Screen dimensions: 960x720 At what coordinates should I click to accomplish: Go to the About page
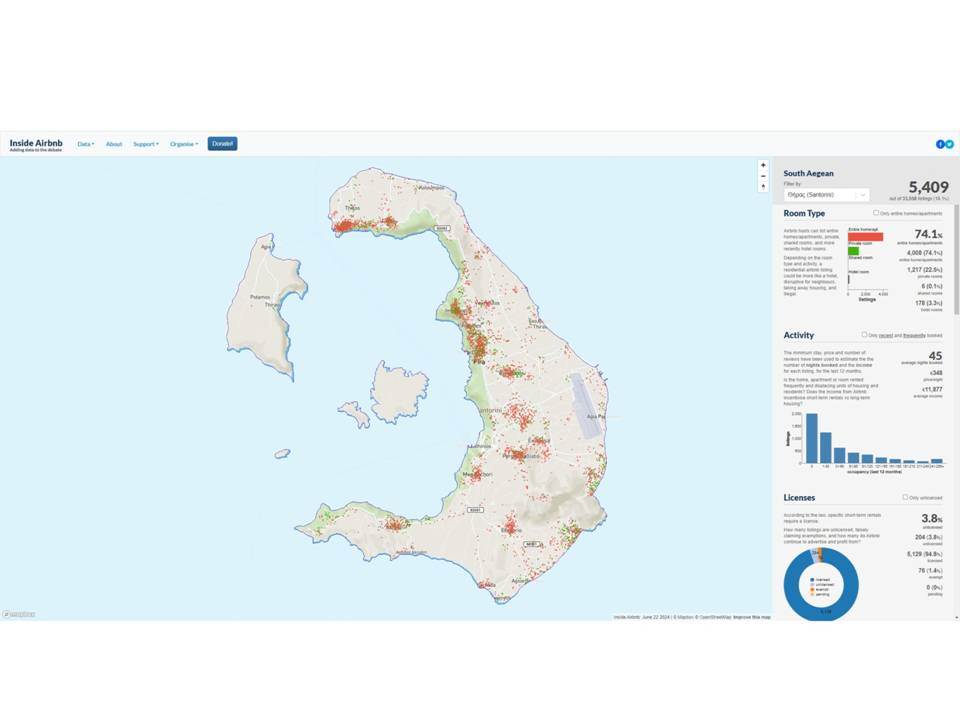[x=114, y=144]
